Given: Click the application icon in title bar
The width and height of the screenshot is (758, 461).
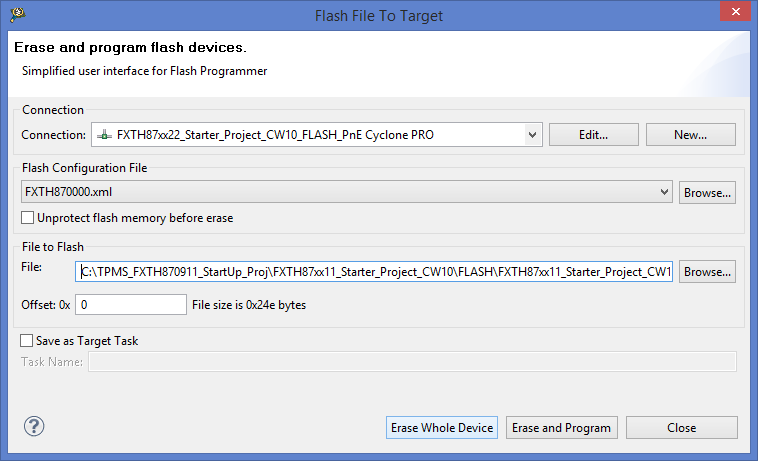Looking at the screenshot, I should pyautogui.click(x=17, y=15).
